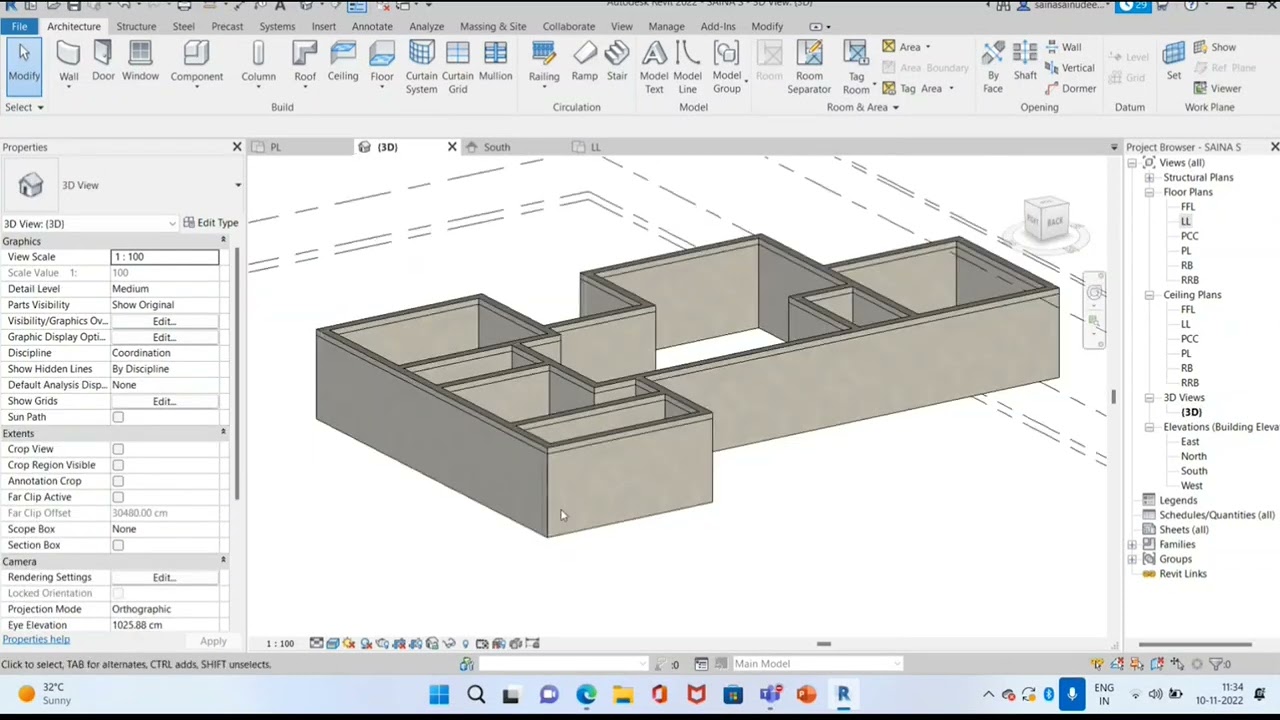This screenshot has height=720, width=1280.
Task: Open the Component tool
Action: click(x=196, y=61)
